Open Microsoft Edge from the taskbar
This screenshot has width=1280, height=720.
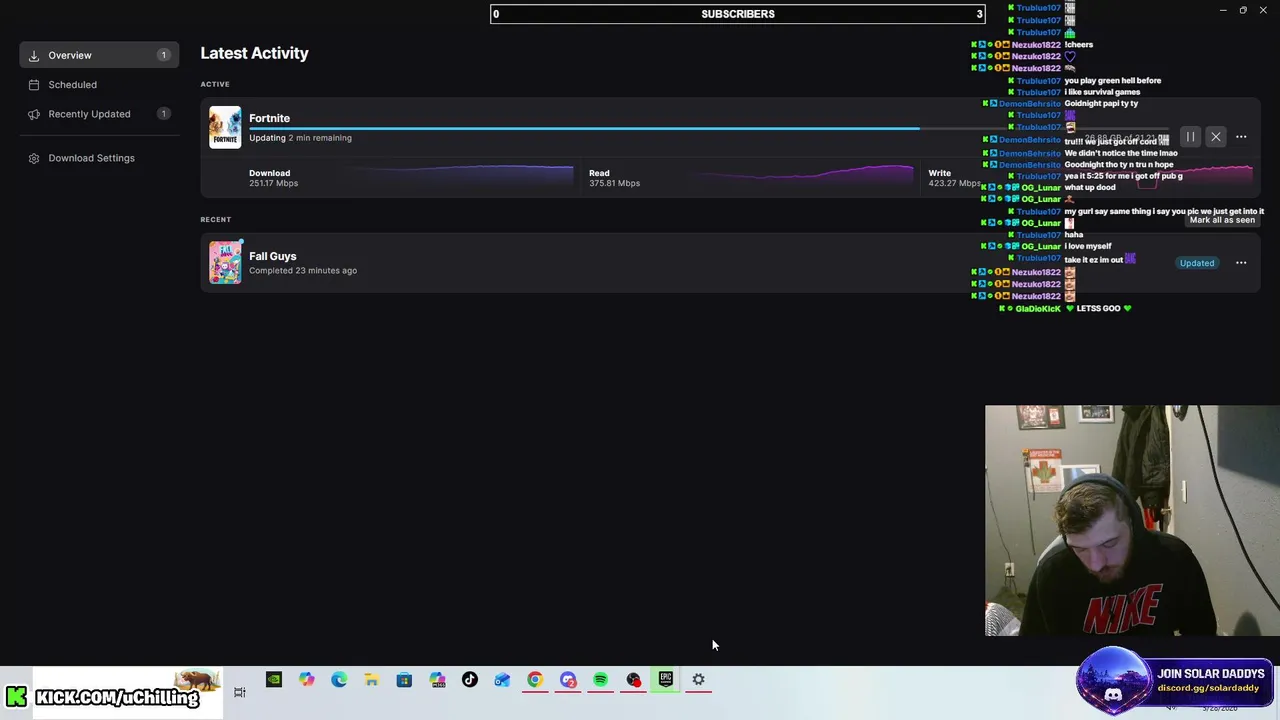339,680
